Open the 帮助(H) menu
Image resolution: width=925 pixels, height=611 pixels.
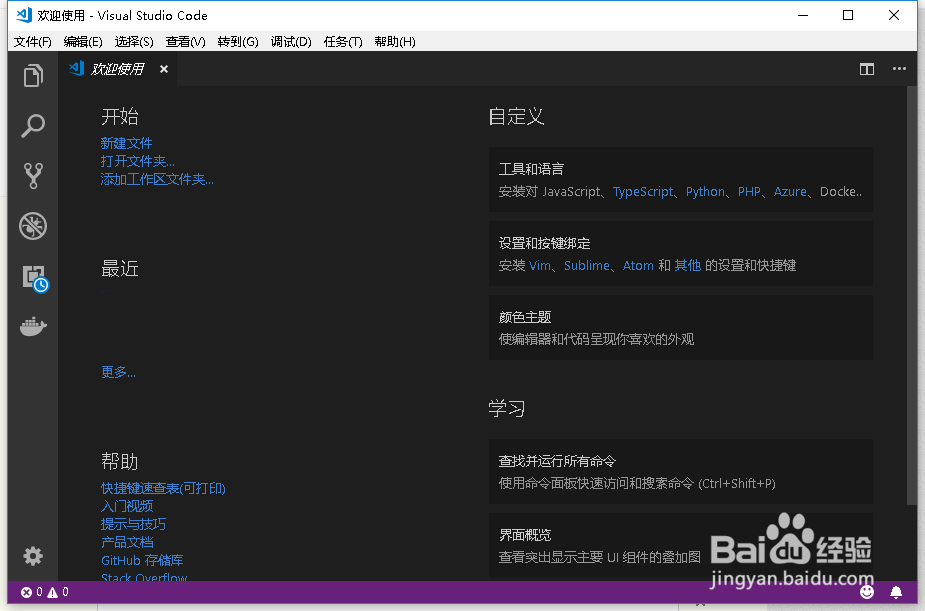395,42
